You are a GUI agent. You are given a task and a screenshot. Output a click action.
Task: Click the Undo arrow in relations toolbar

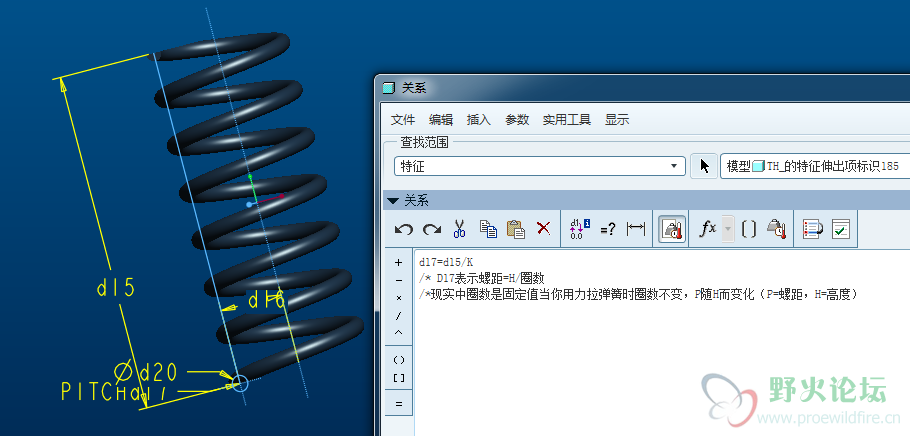click(403, 229)
